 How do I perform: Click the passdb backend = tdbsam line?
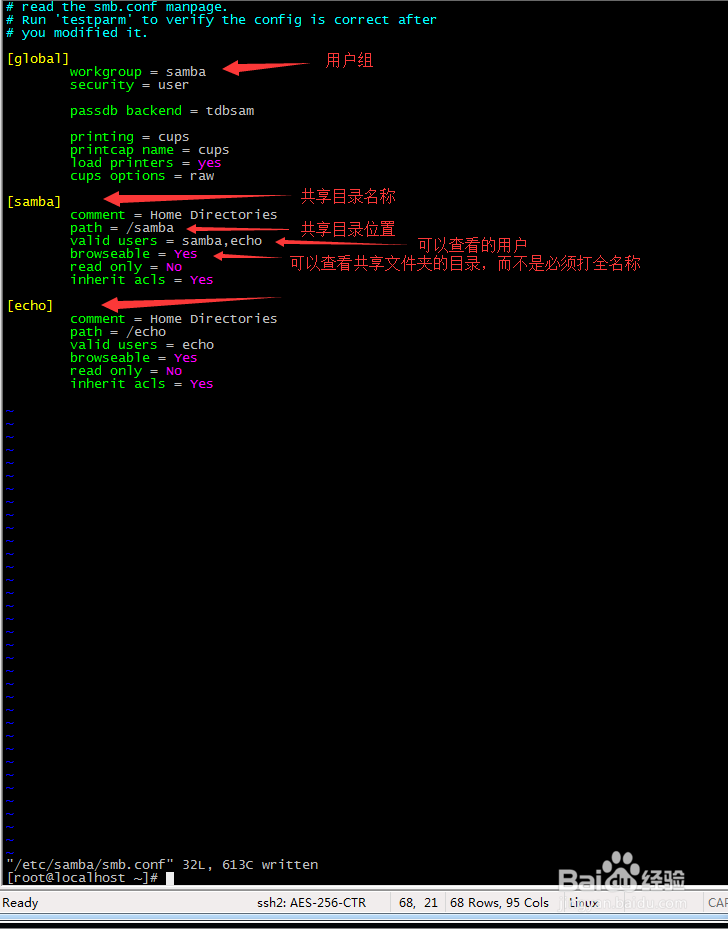tap(162, 111)
